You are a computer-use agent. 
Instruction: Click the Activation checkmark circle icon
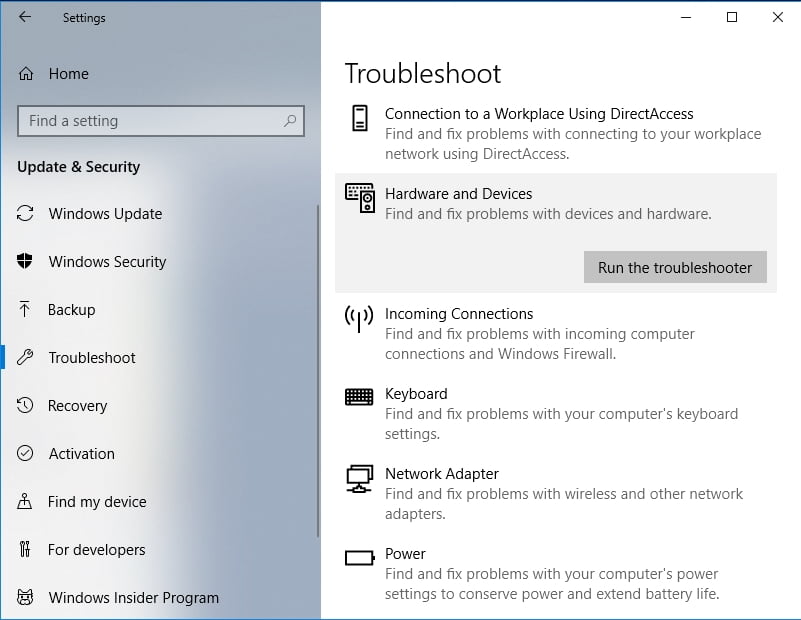tap(26, 454)
